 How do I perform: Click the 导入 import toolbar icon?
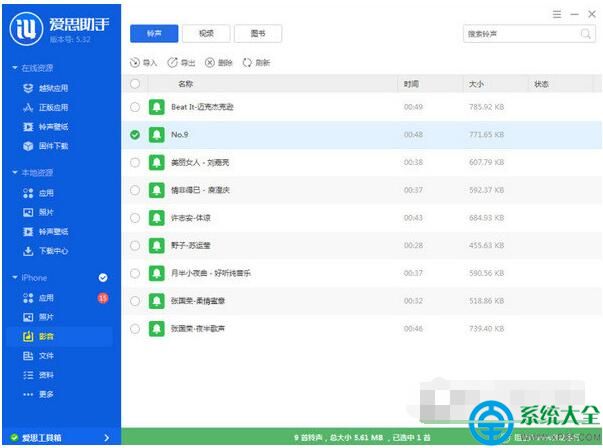pyautogui.click(x=135, y=63)
